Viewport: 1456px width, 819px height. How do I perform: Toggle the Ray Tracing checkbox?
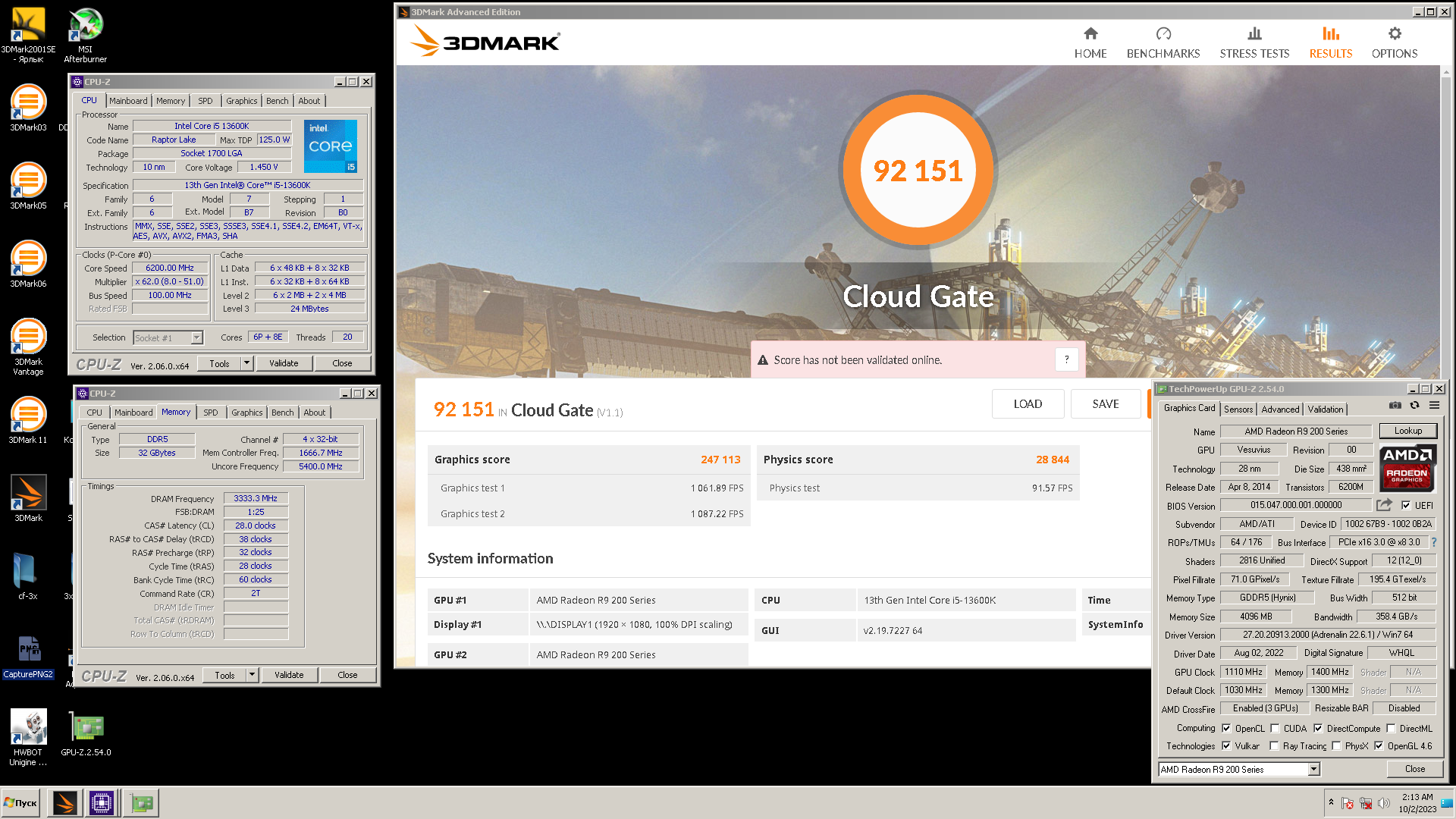click(1274, 745)
